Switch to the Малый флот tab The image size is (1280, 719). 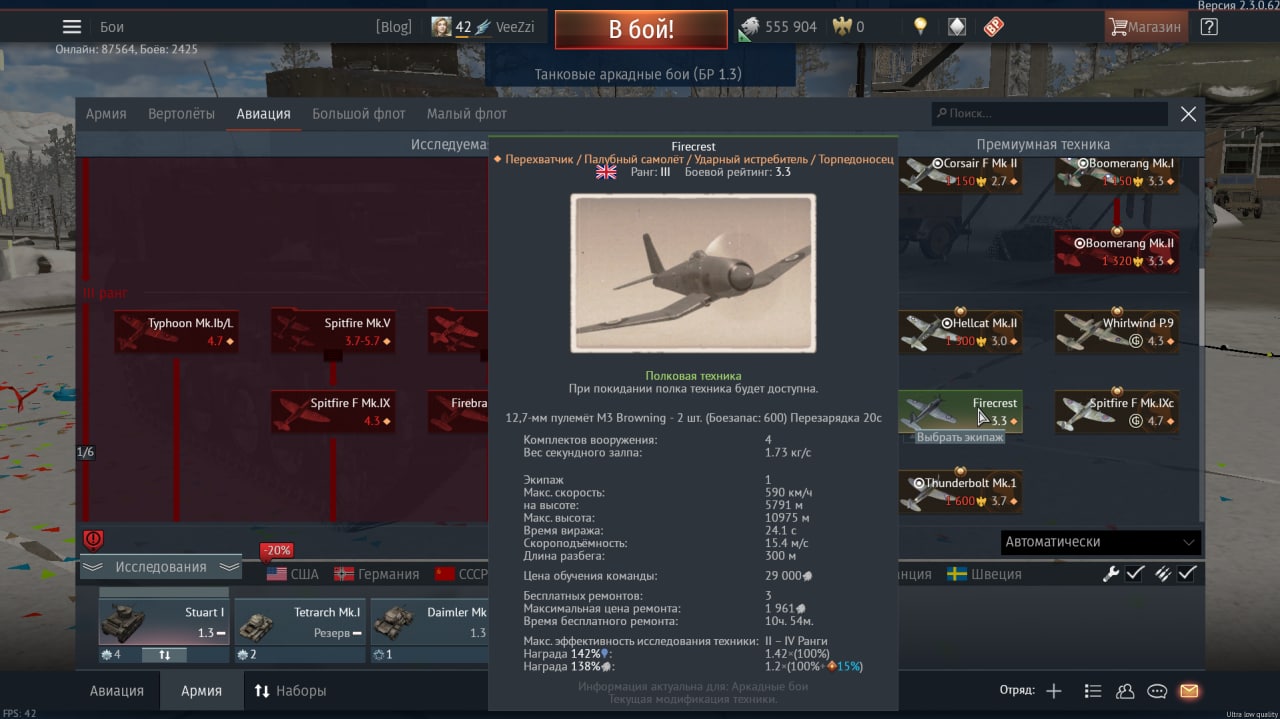(467, 114)
